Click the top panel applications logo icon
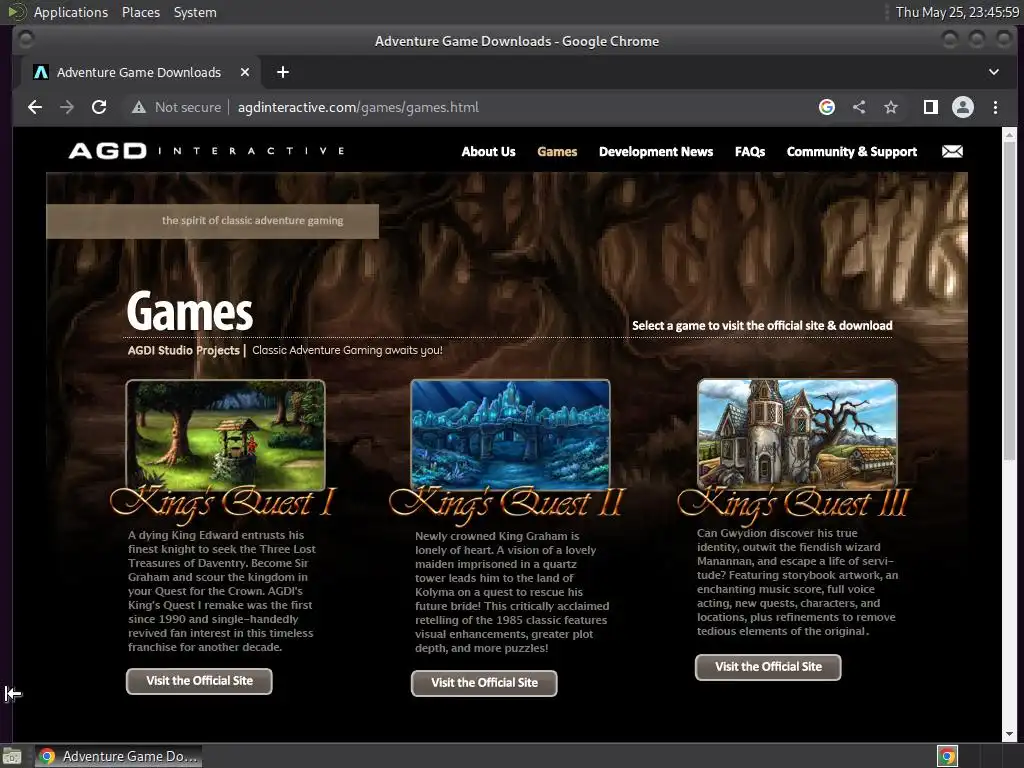This screenshot has height=768, width=1024. pos(16,12)
